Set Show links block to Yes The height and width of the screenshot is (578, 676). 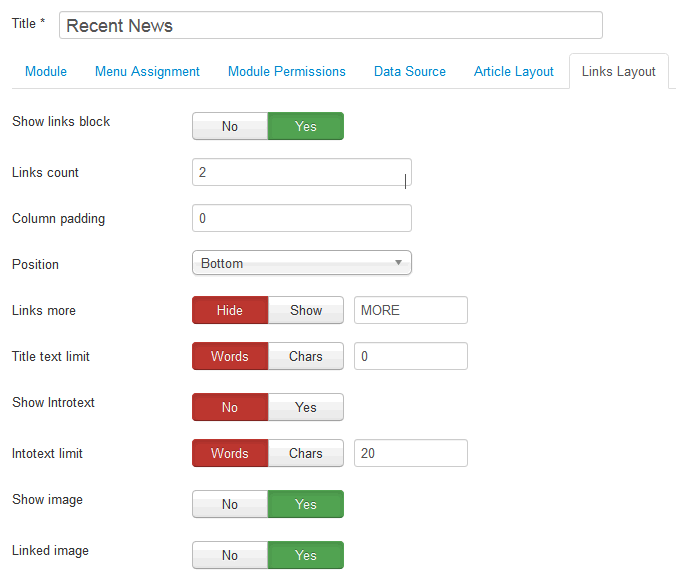click(306, 126)
